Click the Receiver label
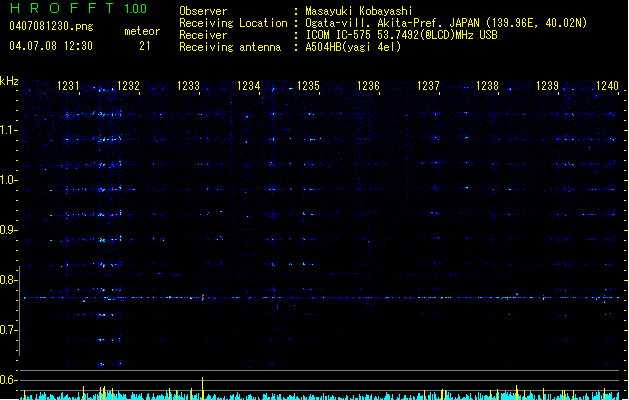This screenshot has height=400, width=629. point(203,35)
